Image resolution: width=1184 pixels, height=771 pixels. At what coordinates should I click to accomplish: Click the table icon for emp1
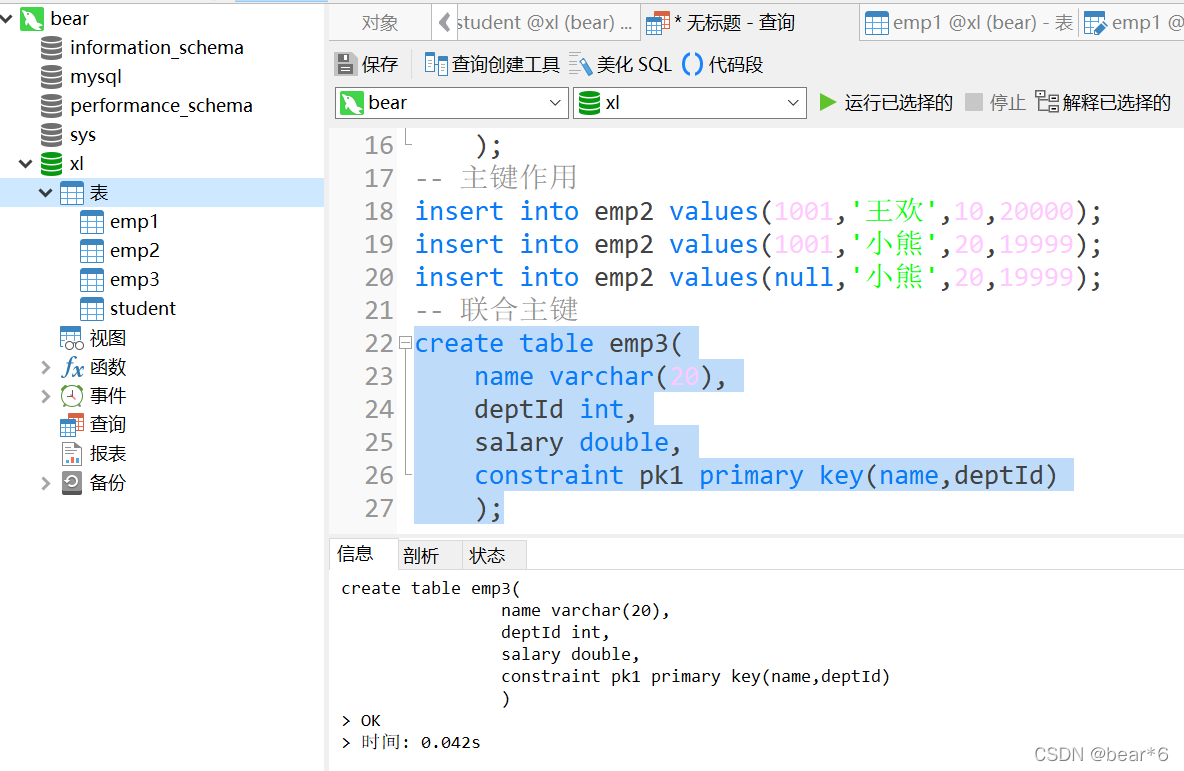[x=91, y=222]
